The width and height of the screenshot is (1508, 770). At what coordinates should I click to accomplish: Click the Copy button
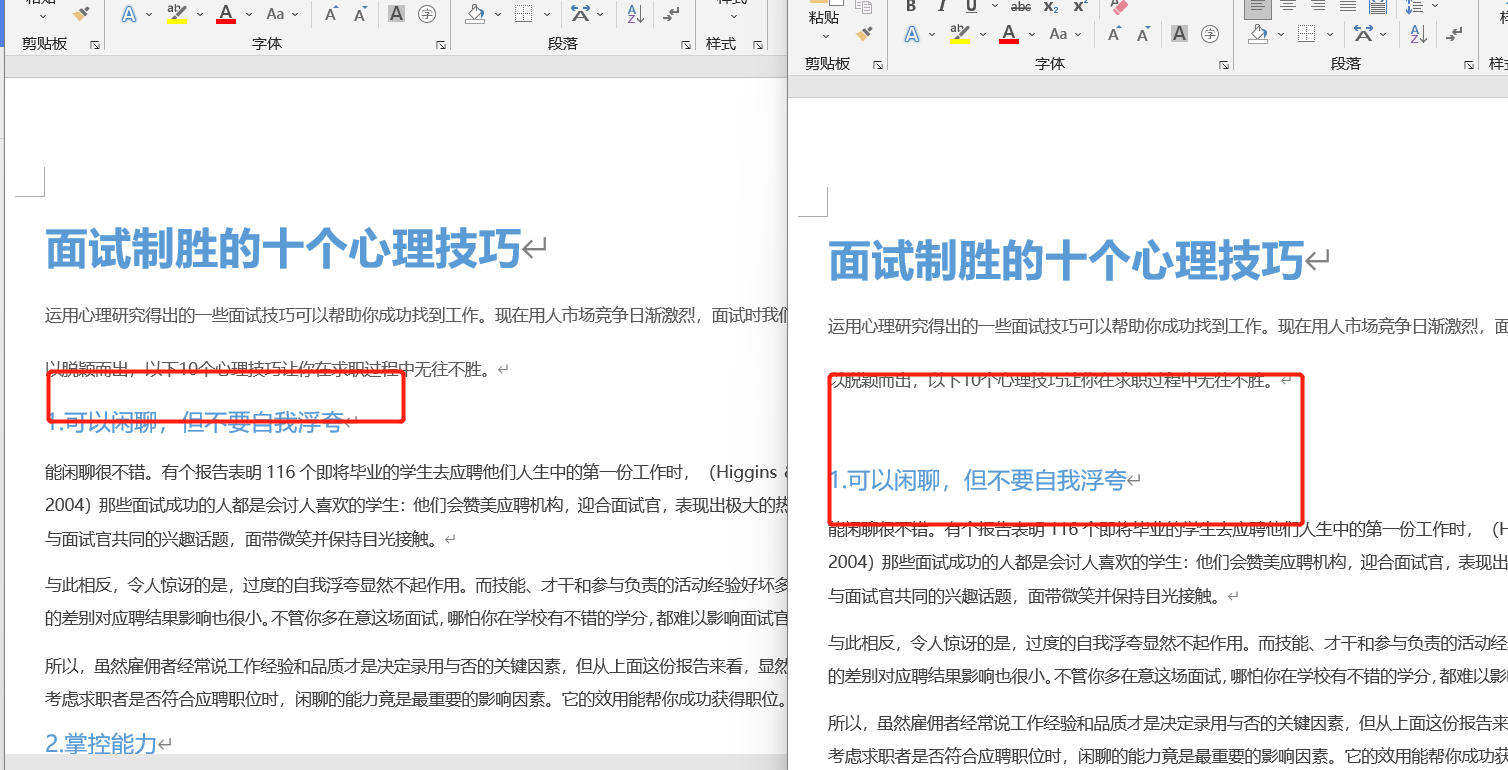coord(862,5)
